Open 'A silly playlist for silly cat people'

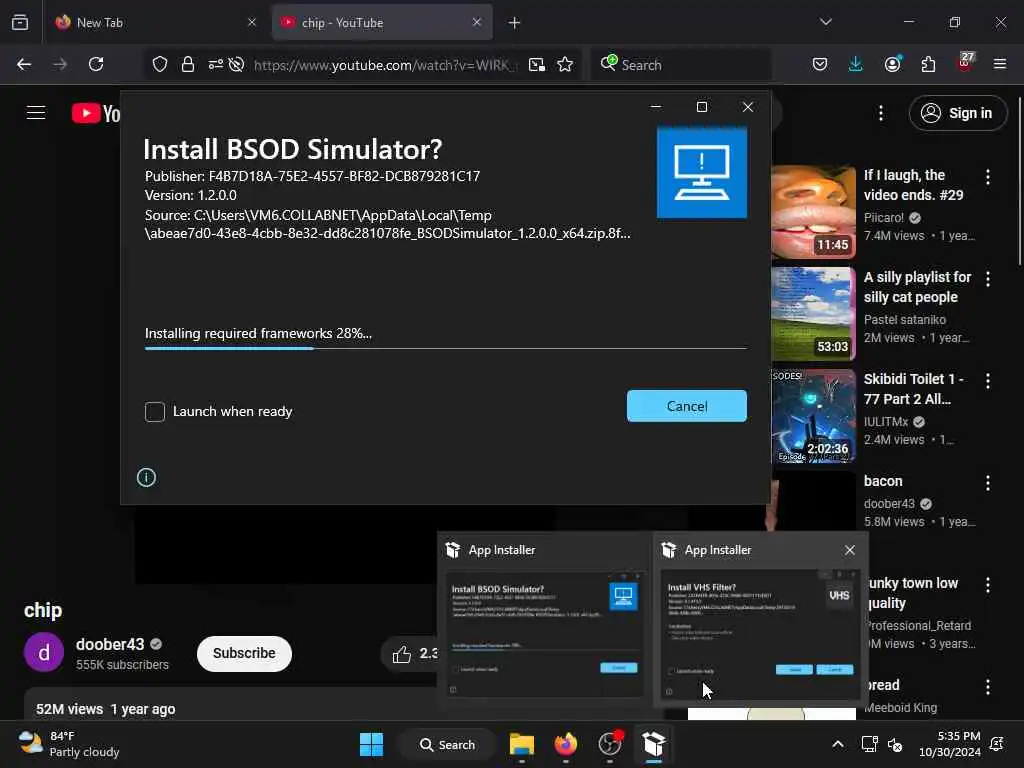point(918,287)
